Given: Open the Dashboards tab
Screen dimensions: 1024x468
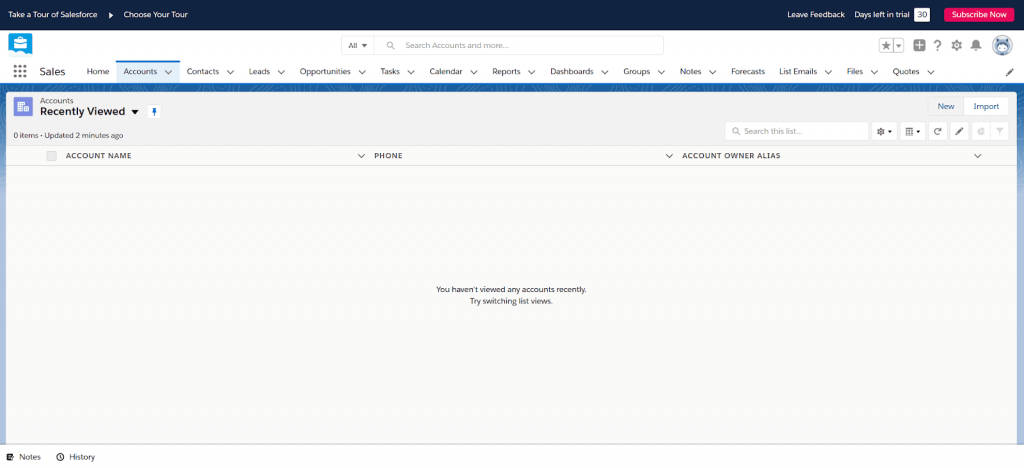Looking at the screenshot, I should point(572,72).
